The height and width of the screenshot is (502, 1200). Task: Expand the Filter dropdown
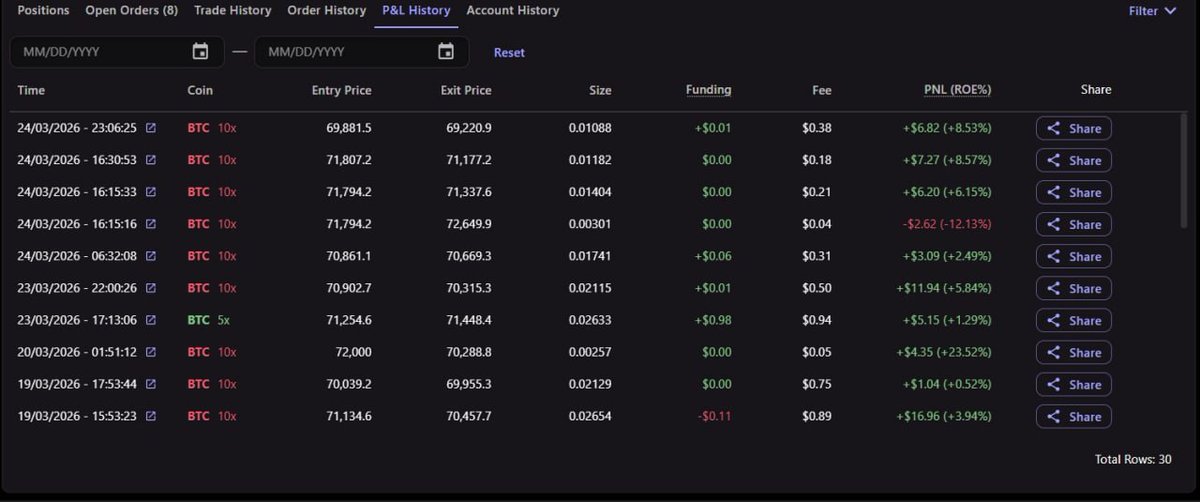coord(1152,11)
